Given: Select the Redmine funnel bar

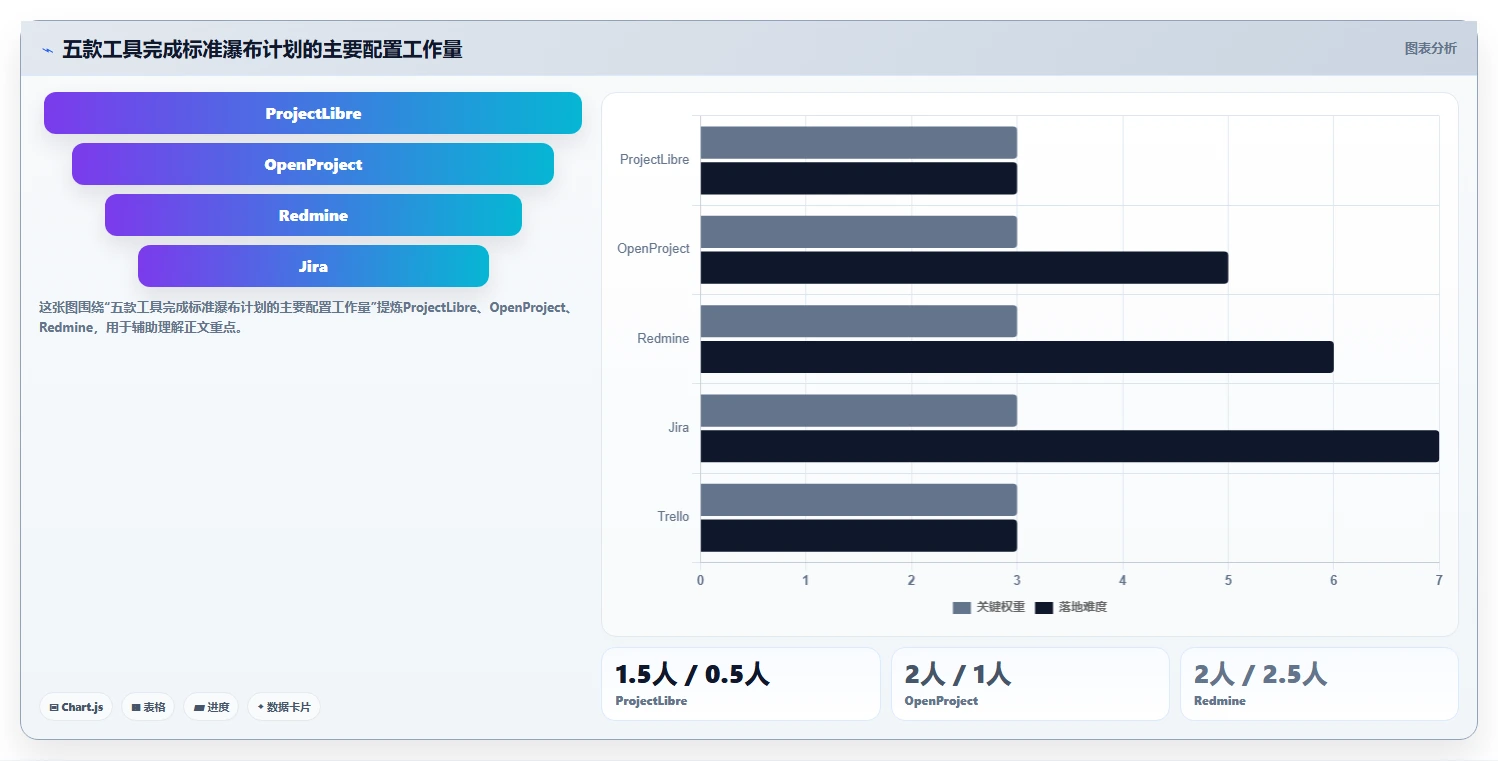Looking at the screenshot, I should tap(313, 215).
